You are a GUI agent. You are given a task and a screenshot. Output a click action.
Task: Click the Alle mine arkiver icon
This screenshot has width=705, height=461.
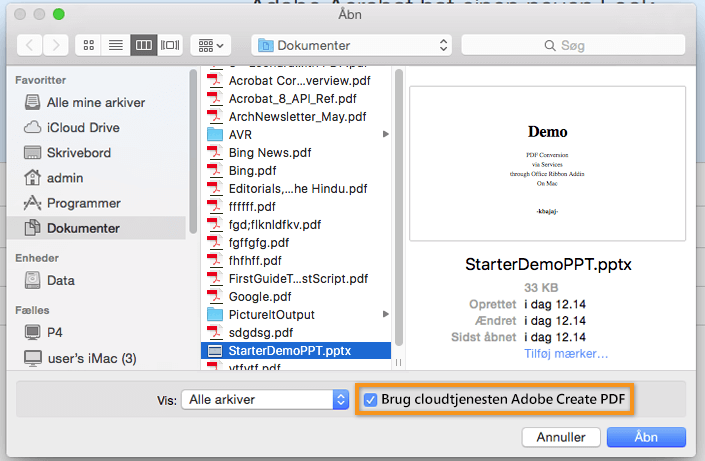coord(32,102)
